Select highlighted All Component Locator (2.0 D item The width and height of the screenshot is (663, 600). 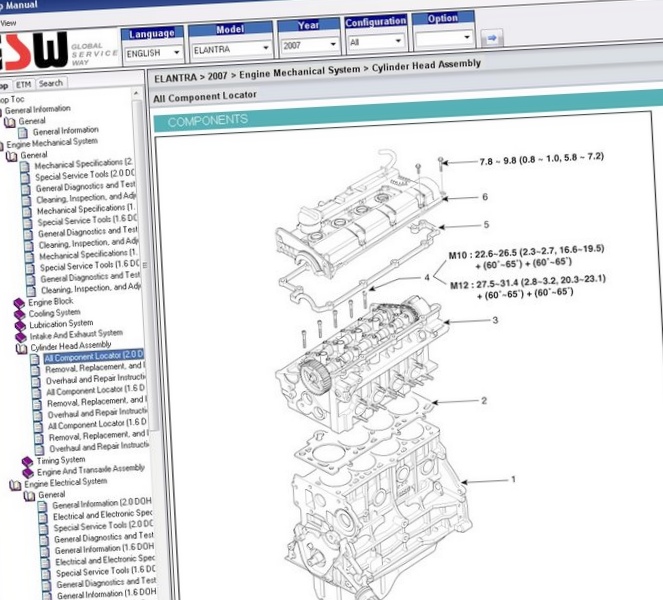94,356
